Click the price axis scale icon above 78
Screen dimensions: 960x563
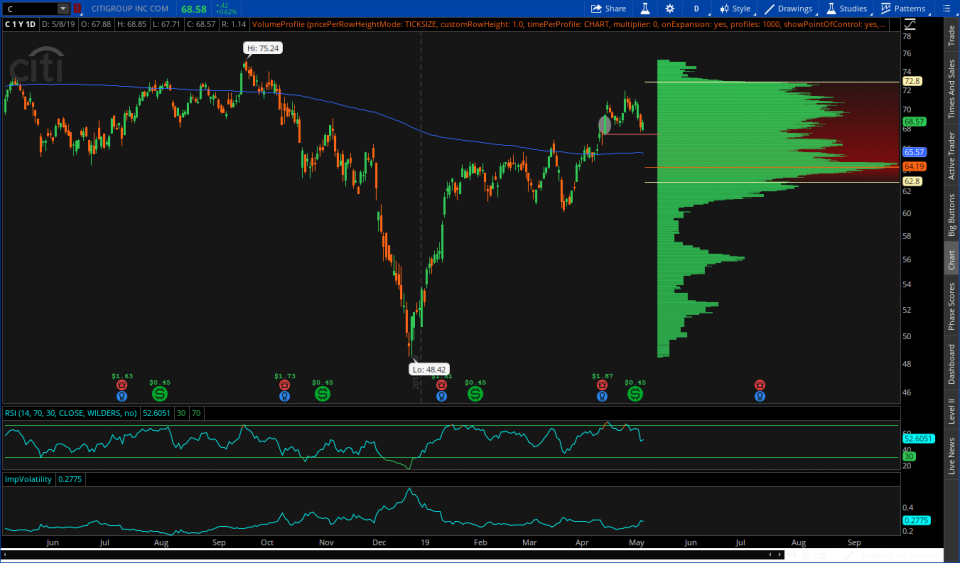(910, 24)
